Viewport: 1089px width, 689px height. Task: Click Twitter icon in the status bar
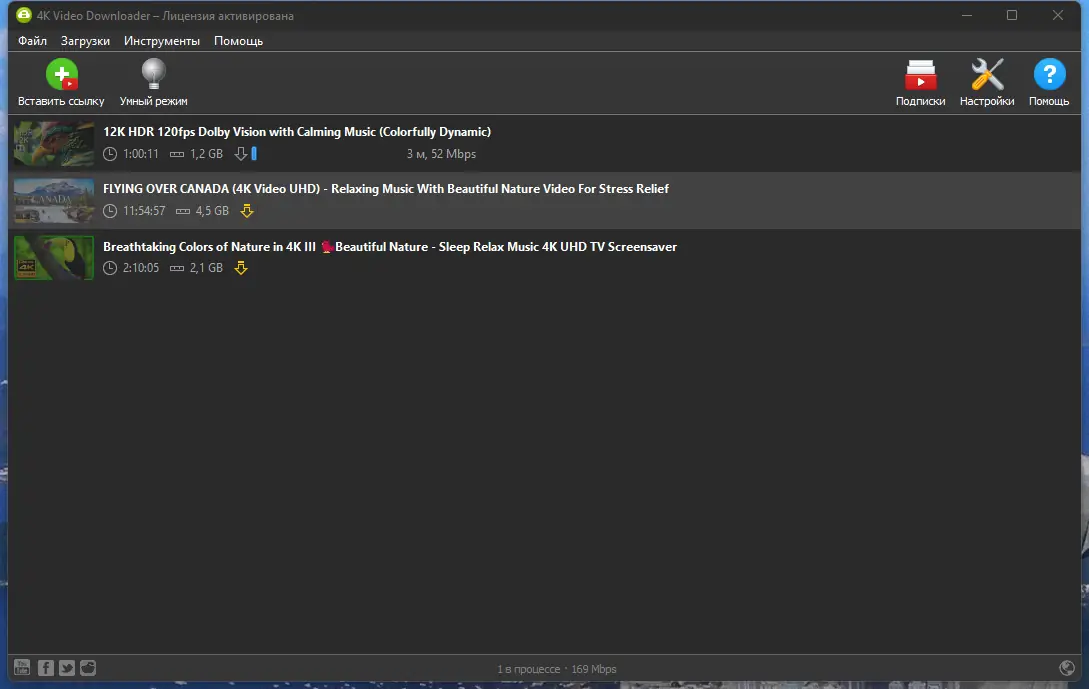67,667
